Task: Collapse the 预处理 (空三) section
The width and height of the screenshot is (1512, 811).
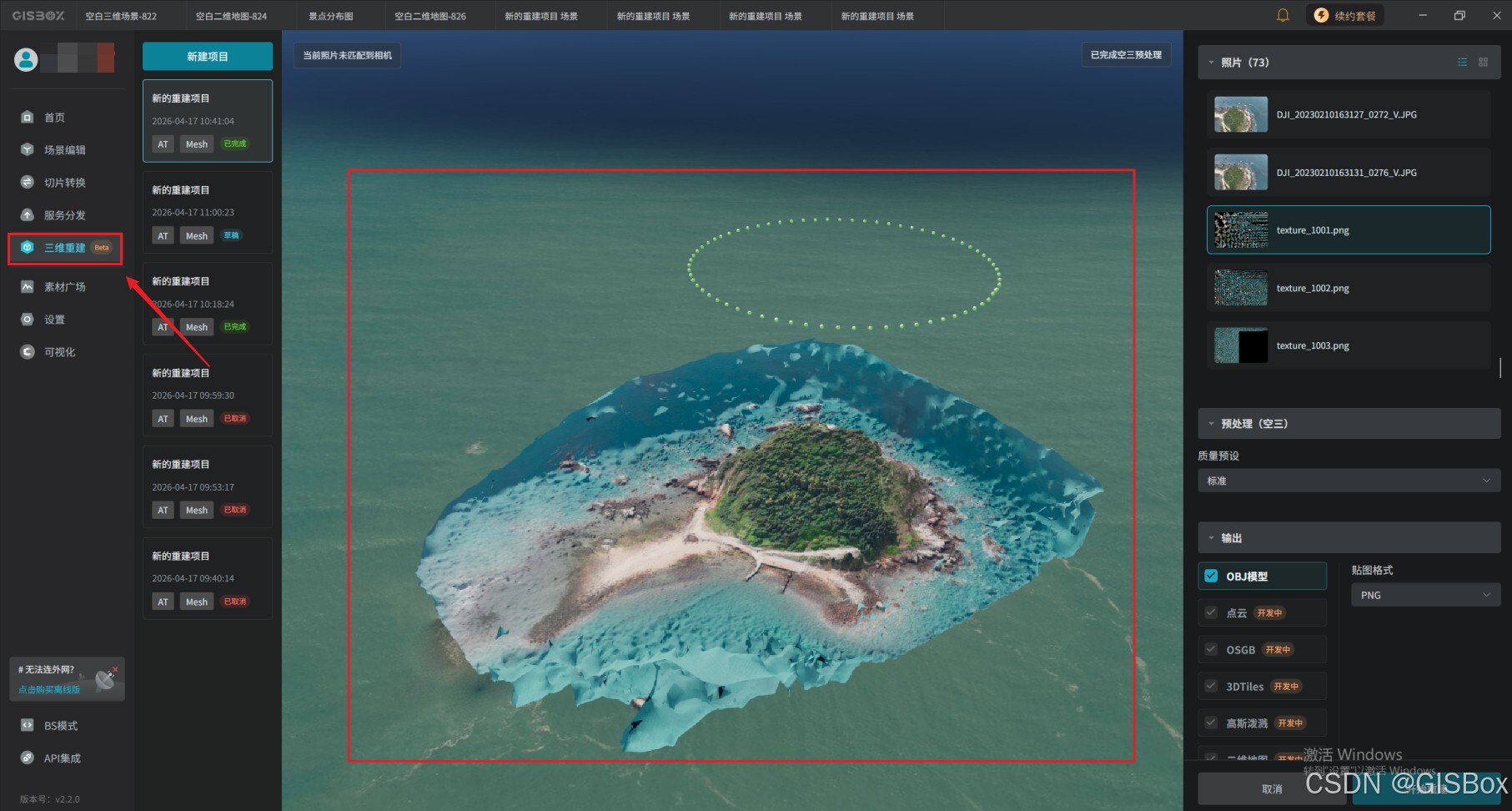Action: click(1211, 424)
